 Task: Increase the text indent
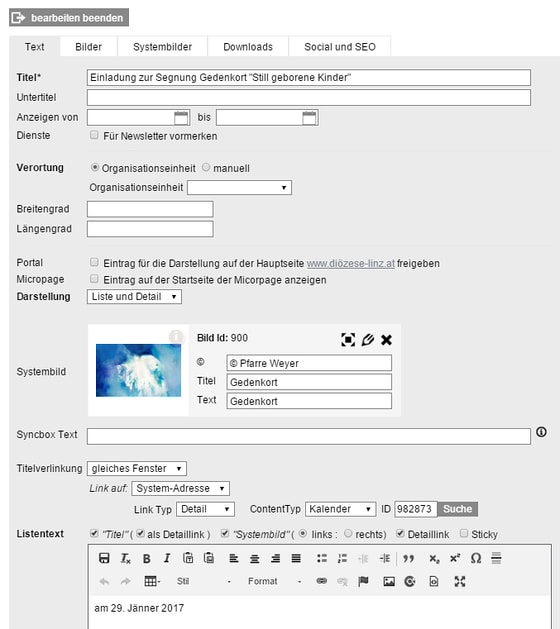[384, 558]
